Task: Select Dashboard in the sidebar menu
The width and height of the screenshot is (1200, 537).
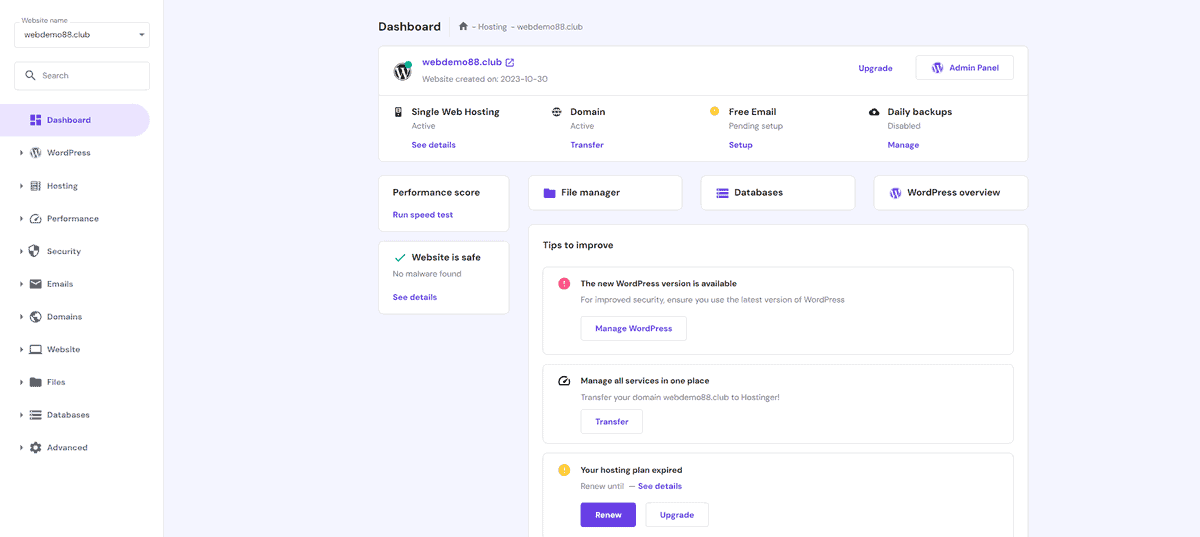Action: point(75,120)
